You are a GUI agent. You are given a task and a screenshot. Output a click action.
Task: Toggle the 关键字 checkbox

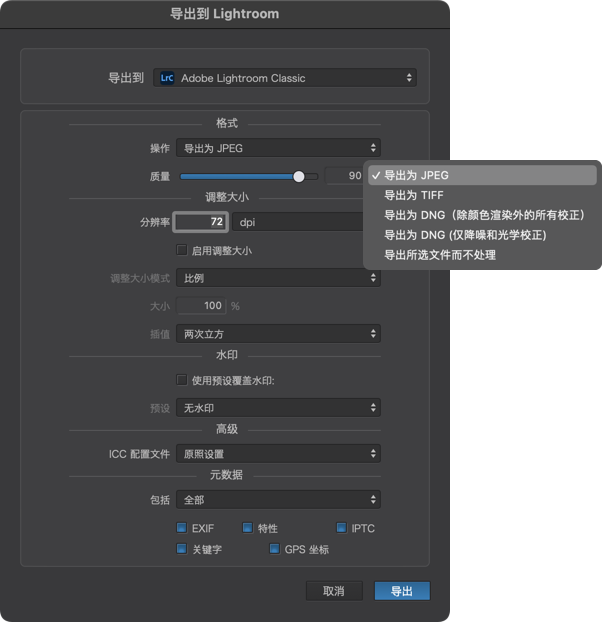182,549
